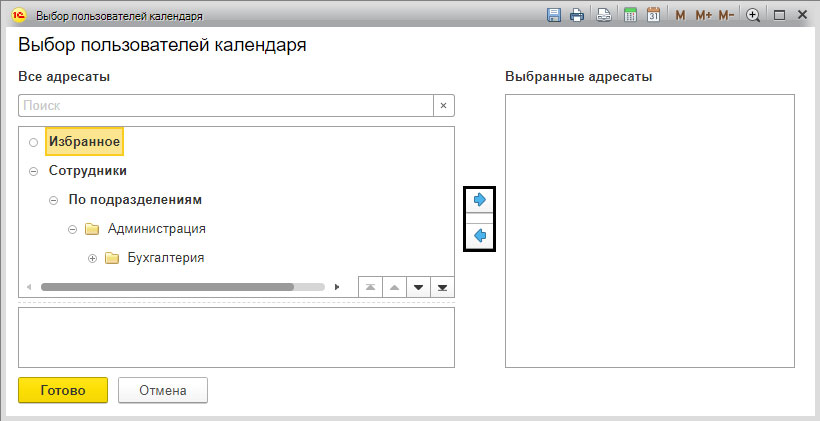Collapse the Администрация folder
820x421 pixels.
[73, 229]
